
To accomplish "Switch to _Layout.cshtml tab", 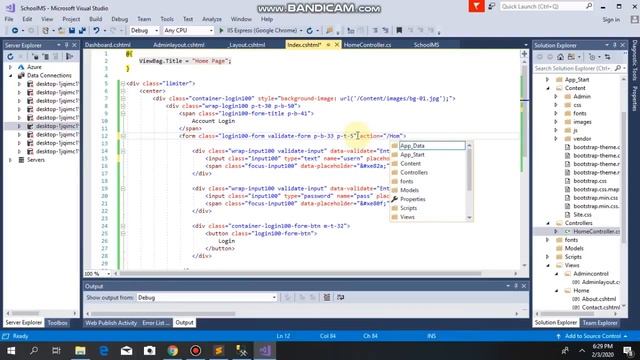I will pos(247,45).
